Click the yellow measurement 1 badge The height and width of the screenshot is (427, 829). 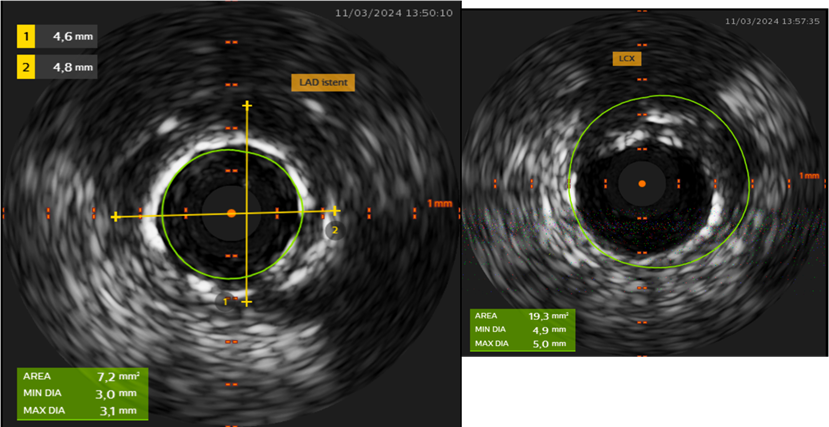coord(27,37)
